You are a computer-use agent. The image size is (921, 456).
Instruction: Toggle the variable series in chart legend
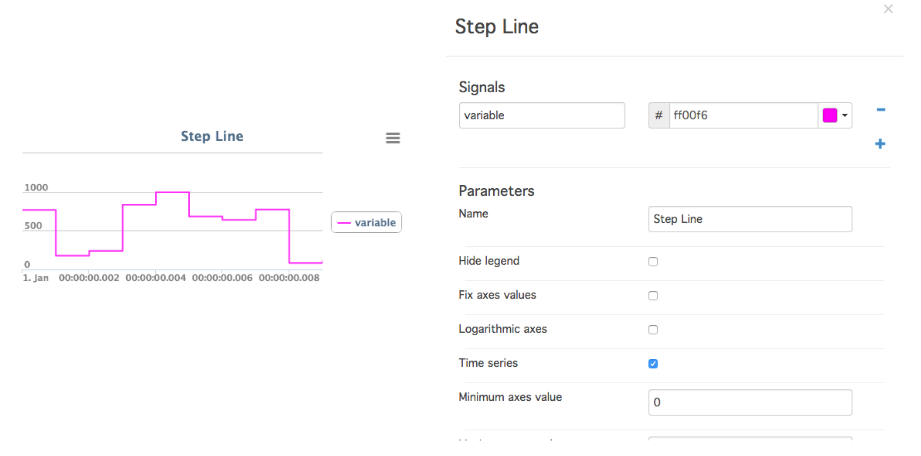point(367,223)
